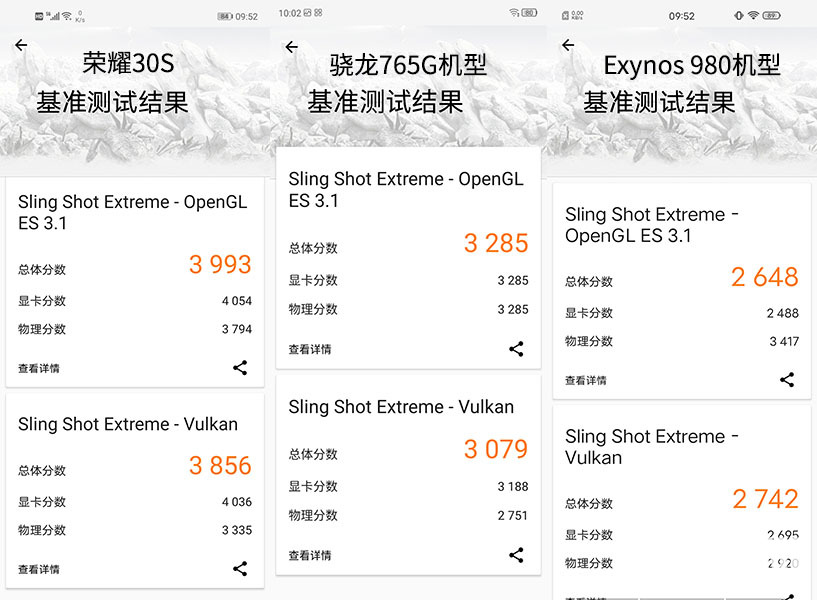Click the orange overall score 2 648
This screenshot has width=817, height=600.
point(765,277)
